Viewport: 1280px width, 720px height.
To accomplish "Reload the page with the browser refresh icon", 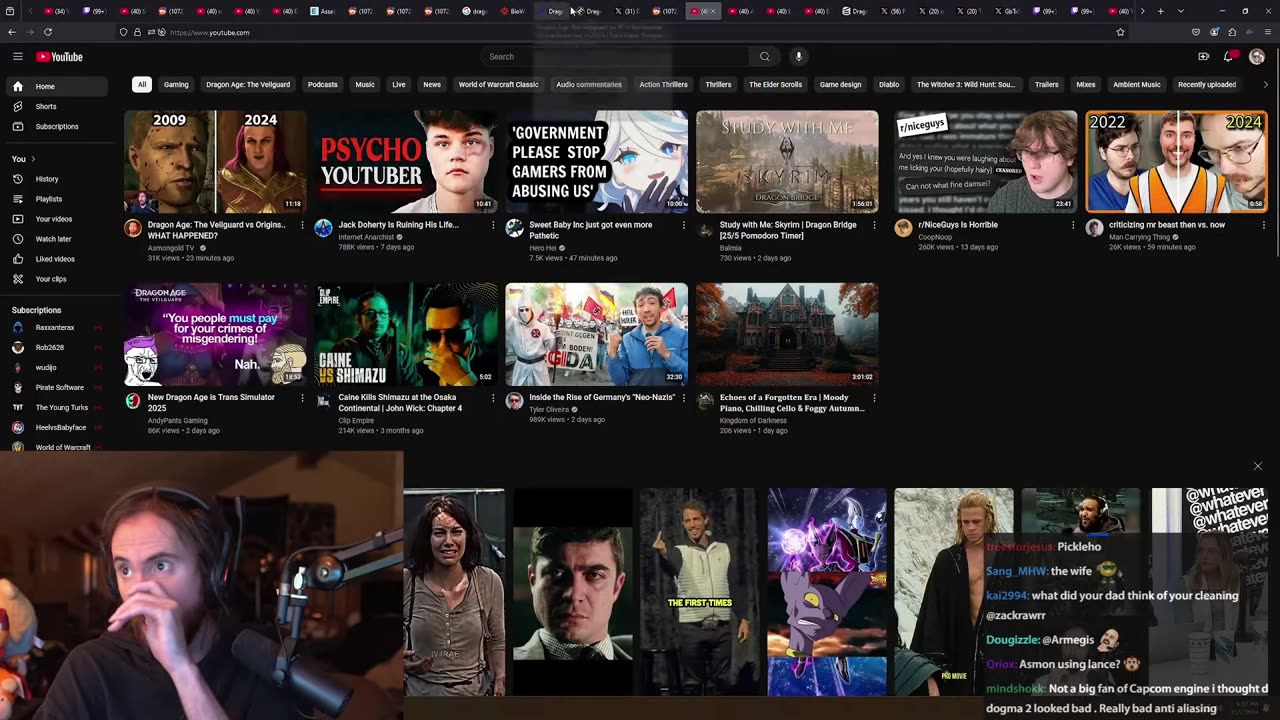I will [47, 32].
